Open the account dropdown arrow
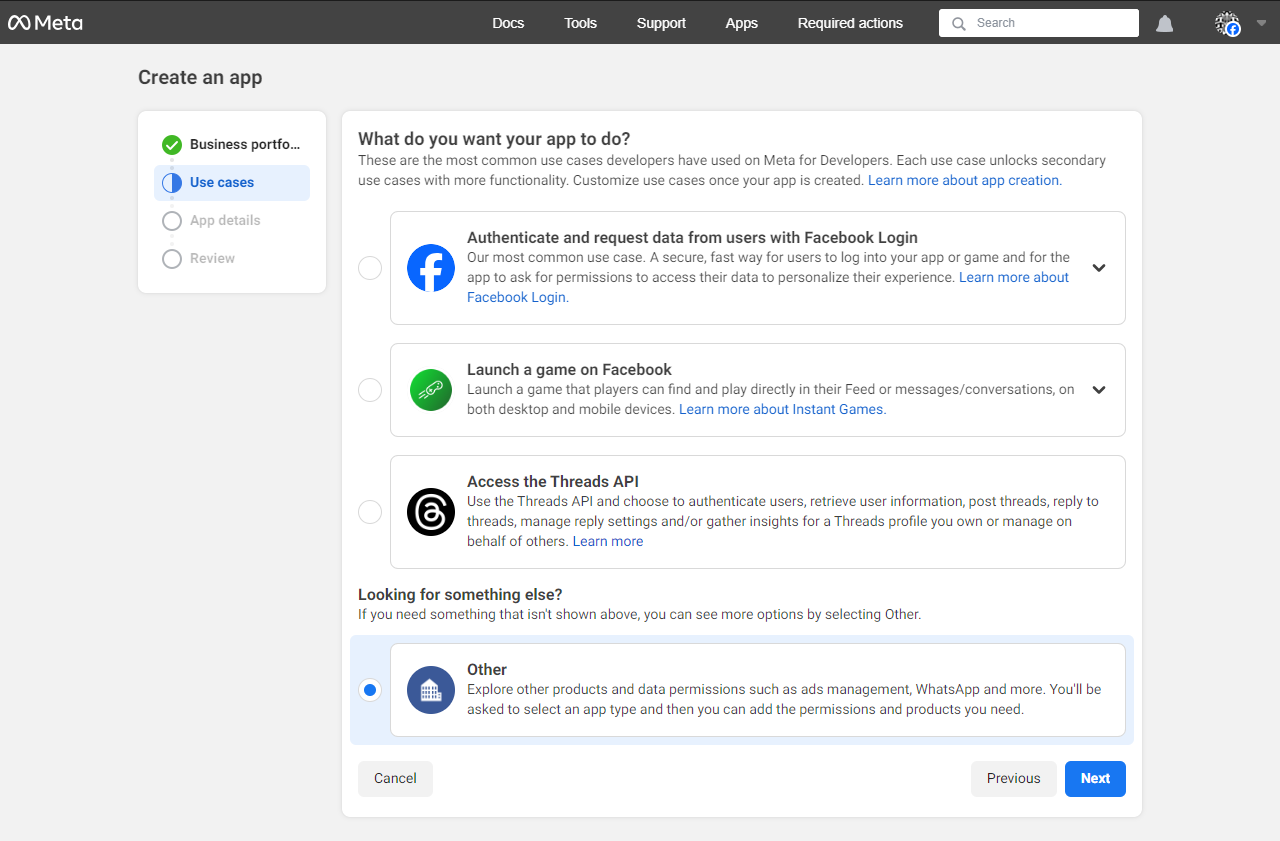Screen dimensions: 1280x841 (x=1259, y=23)
